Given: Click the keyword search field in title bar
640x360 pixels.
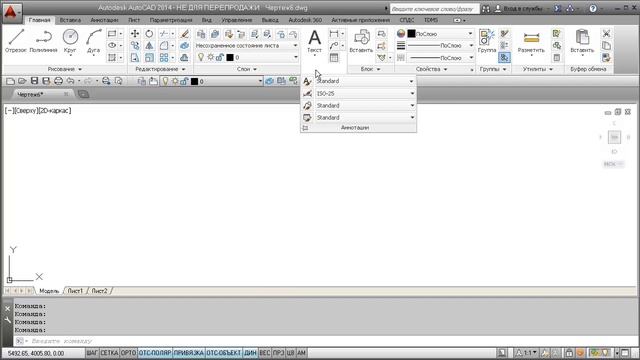Looking at the screenshot, I should [x=434, y=9].
